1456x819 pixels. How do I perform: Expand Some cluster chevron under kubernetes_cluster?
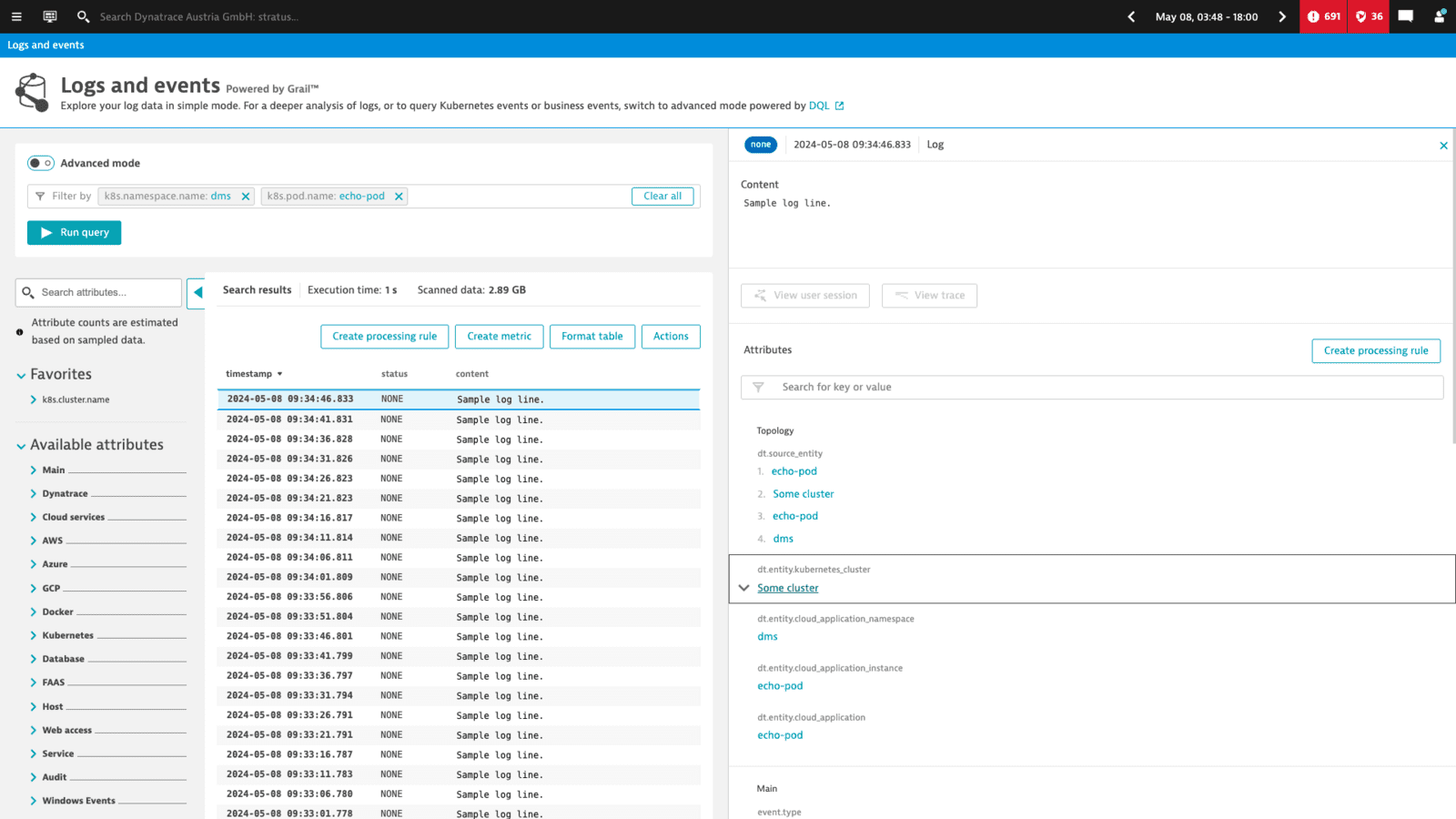point(744,588)
